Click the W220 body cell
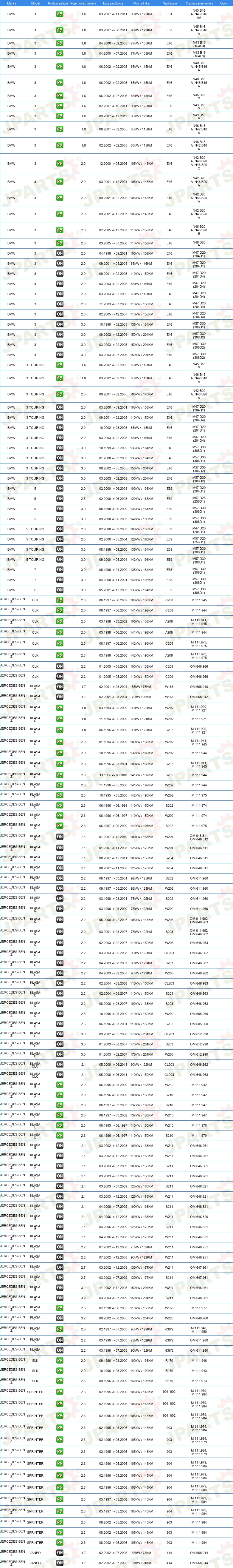 click(169, 1319)
